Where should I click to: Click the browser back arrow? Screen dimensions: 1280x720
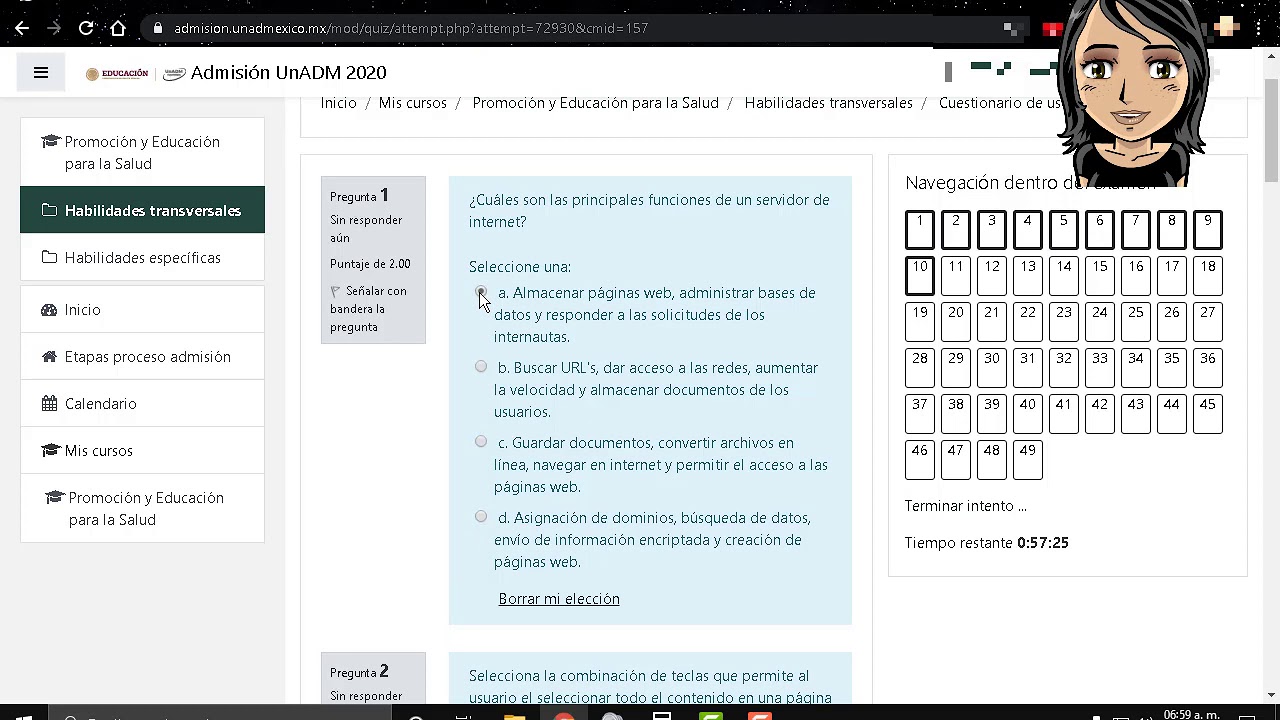[22, 28]
